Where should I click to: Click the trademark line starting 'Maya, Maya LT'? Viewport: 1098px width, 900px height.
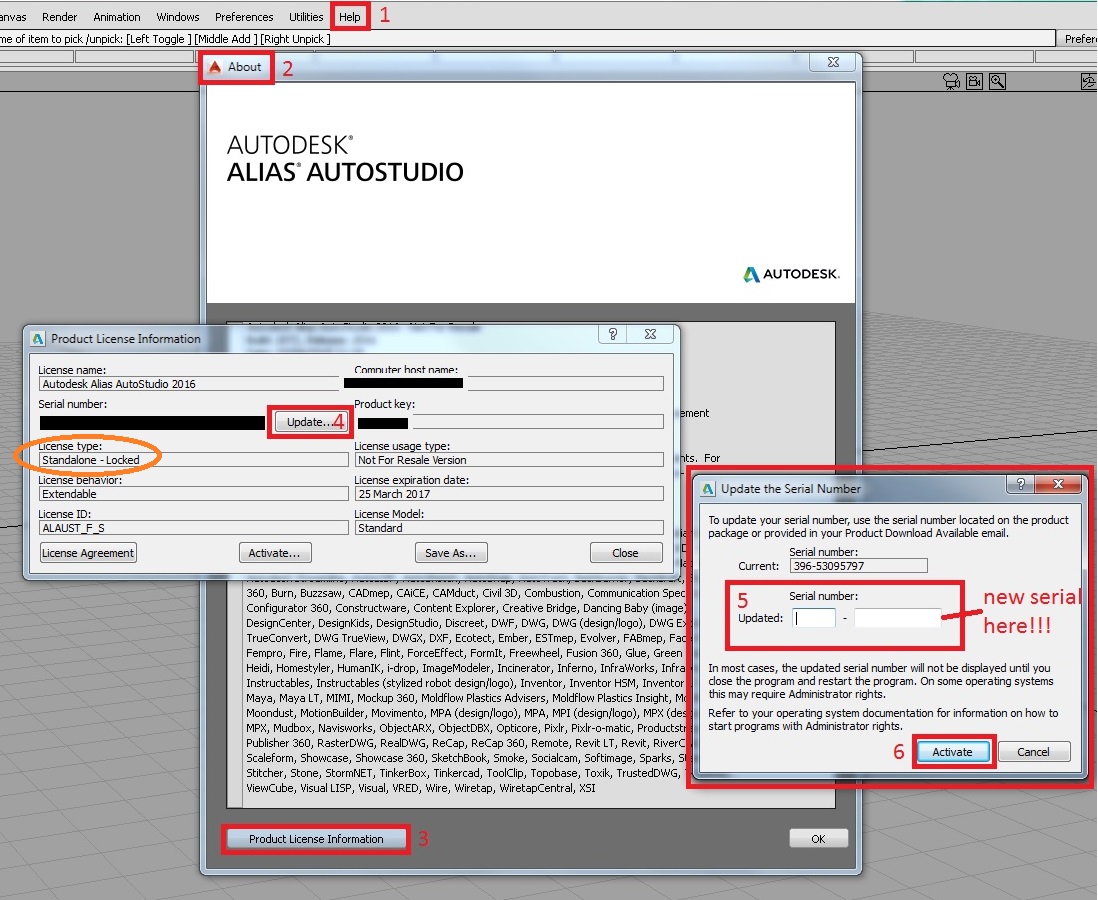tap(466, 698)
